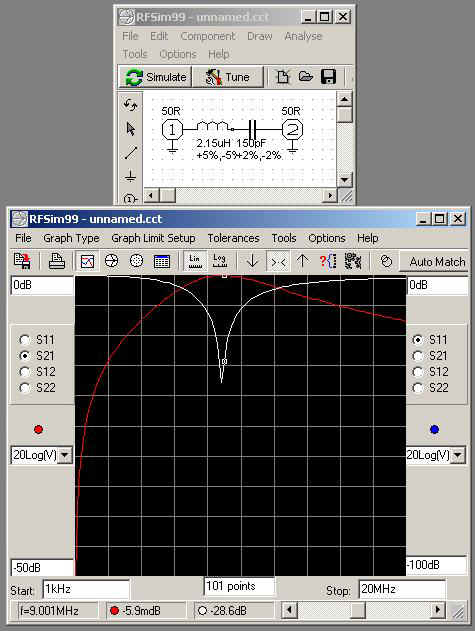The width and height of the screenshot is (475, 631).
Task: Click port 1 symbol in schematic
Action: tap(172, 130)
